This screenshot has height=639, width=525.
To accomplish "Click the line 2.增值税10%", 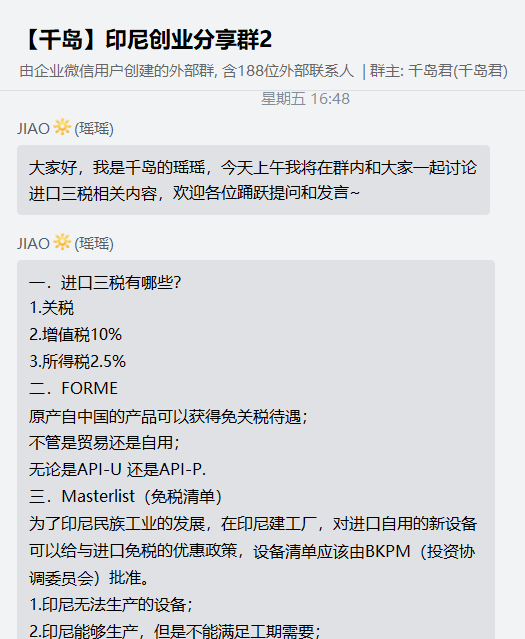I will point(75,335).
